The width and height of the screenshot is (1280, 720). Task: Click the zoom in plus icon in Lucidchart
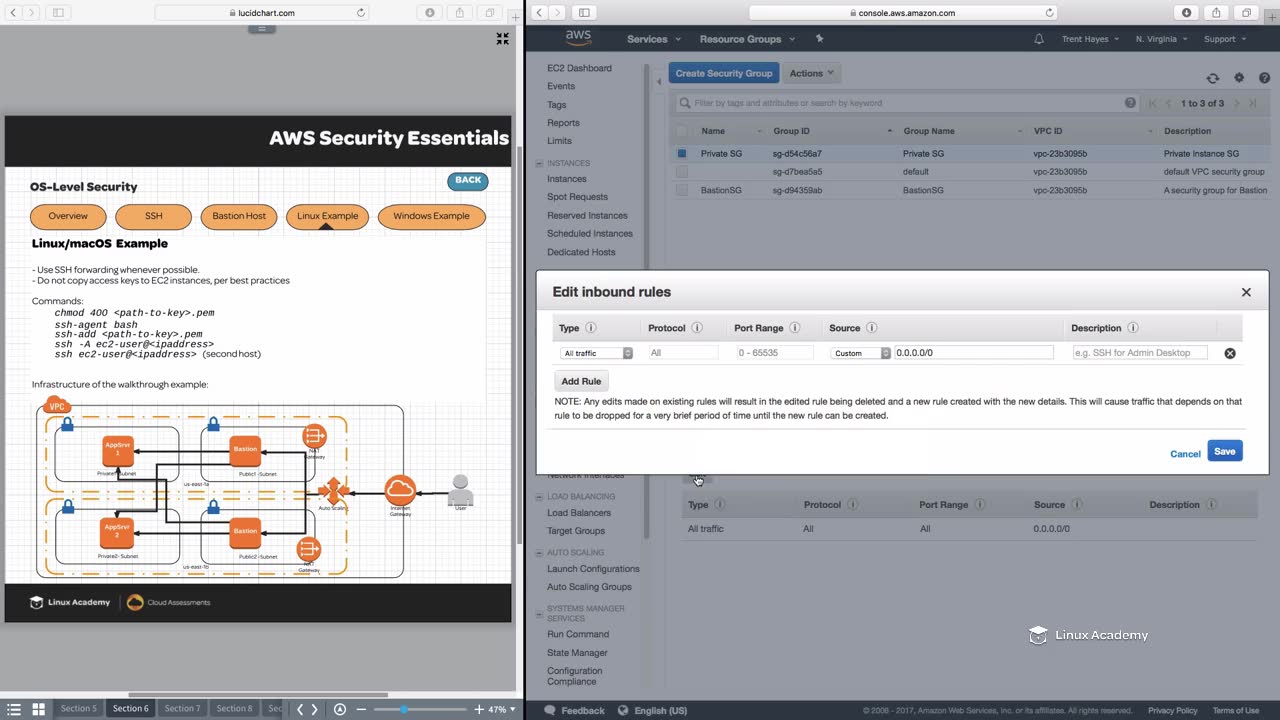(478, 709)
